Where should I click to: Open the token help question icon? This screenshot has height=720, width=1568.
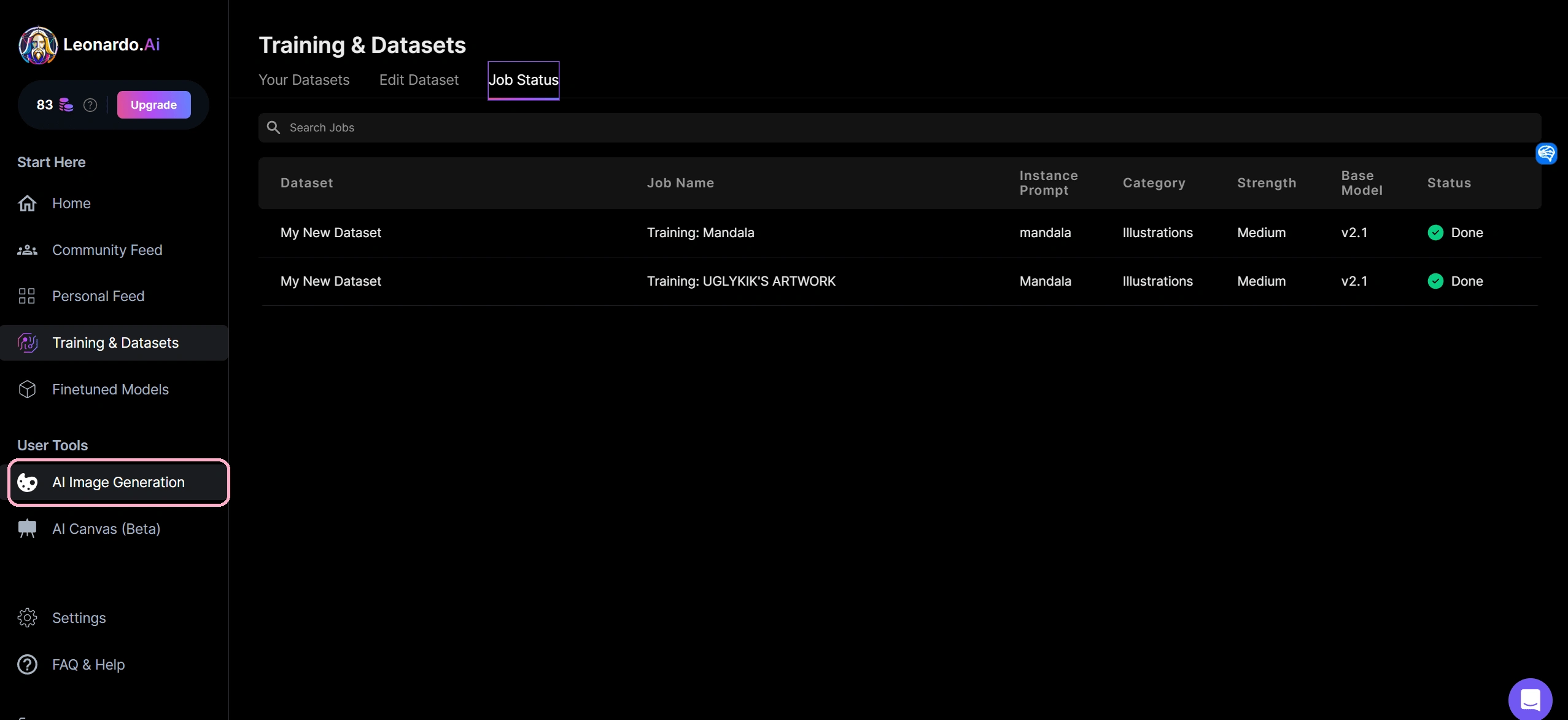90,105
